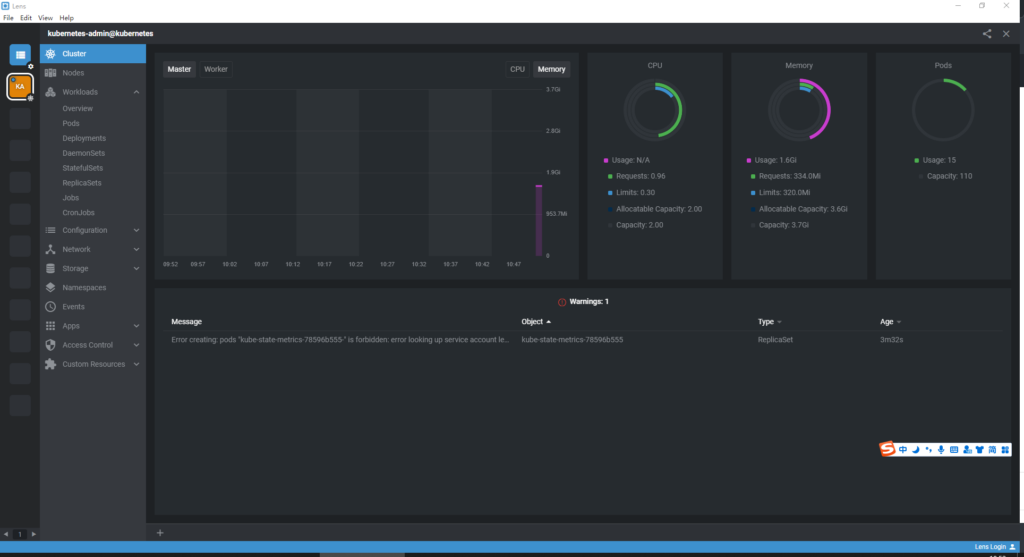Switch IME Chinese mode via 中 icon
This screenshot has width=1024, height=557.
(903, 450)
